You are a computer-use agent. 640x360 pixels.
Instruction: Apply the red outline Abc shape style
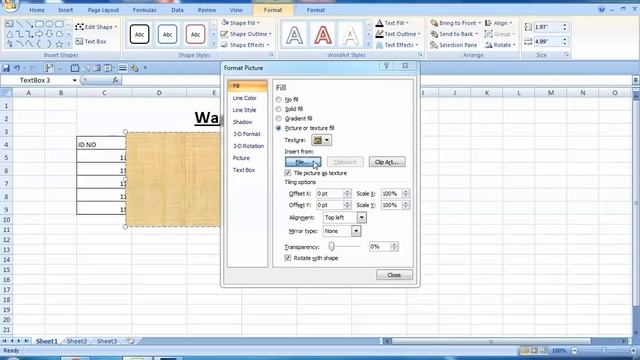click(195, 34)
